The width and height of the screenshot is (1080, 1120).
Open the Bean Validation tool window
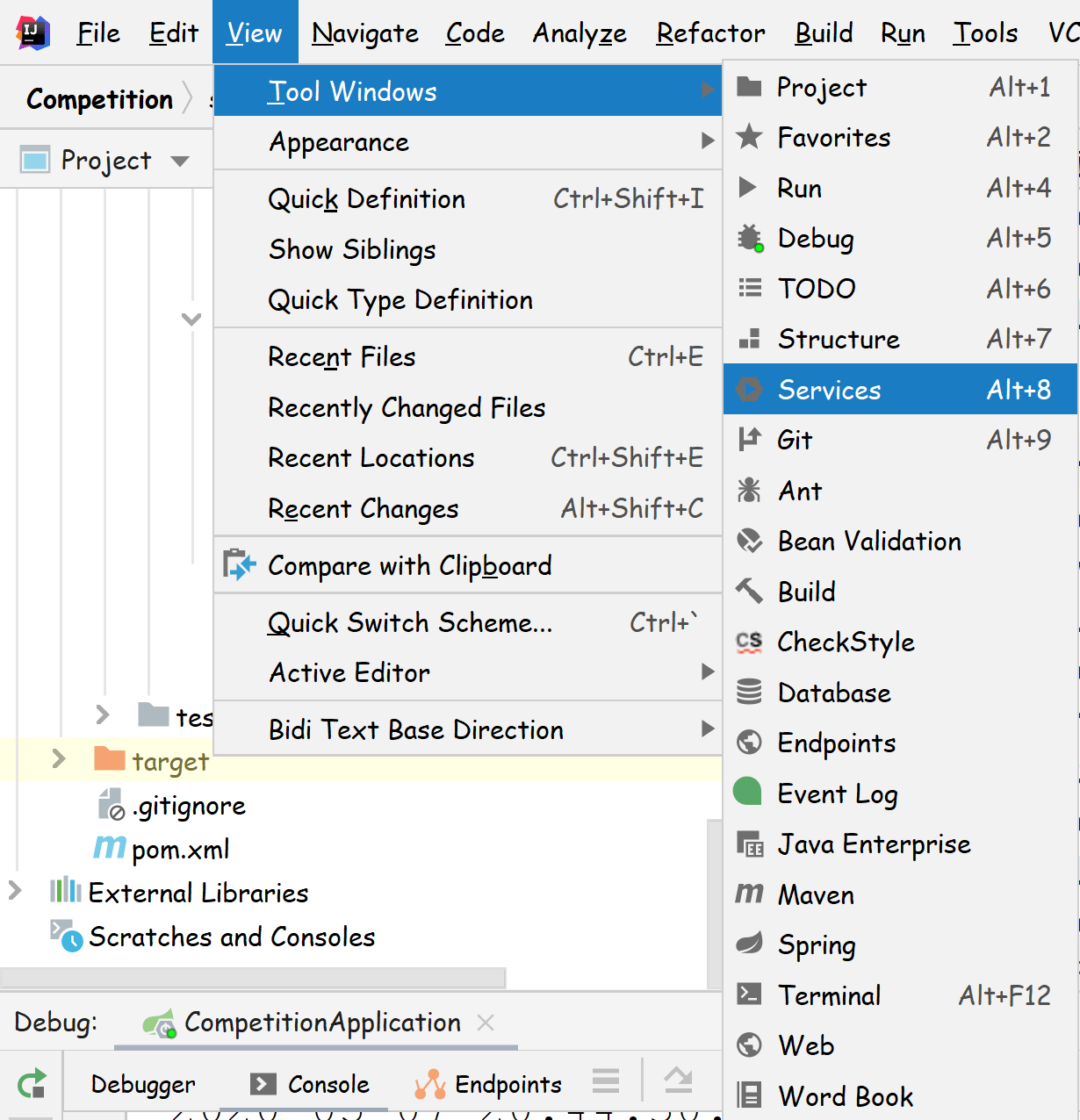point(868,542)
